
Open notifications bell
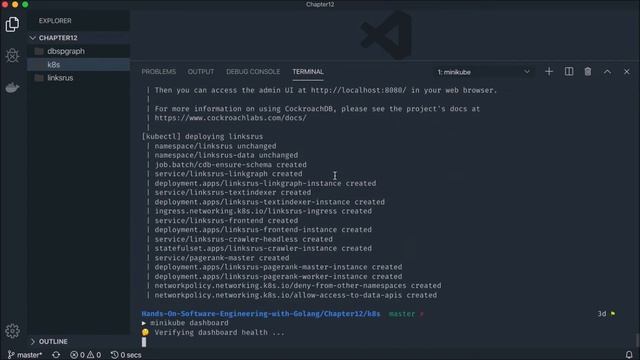(x=629, y=355)
